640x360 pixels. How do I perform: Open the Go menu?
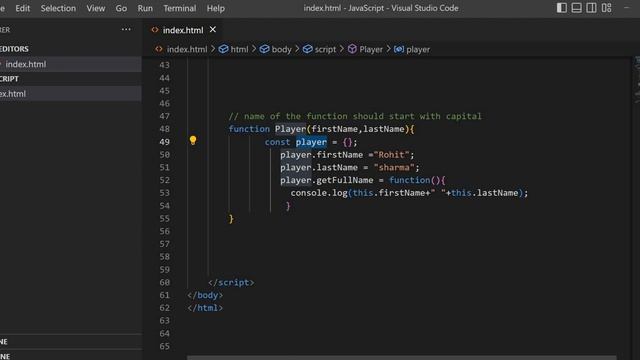tap(121, 8)
